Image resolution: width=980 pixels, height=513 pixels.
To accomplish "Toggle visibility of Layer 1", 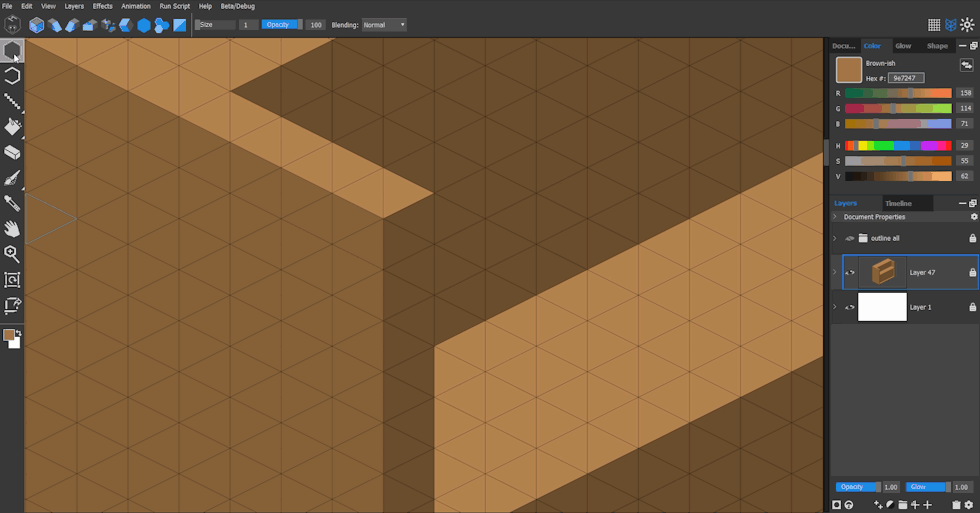I will pos(850,307).
